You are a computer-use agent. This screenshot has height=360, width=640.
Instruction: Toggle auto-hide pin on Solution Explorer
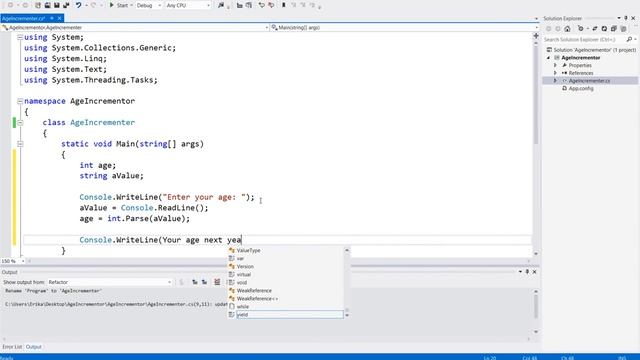click(626, 18)
